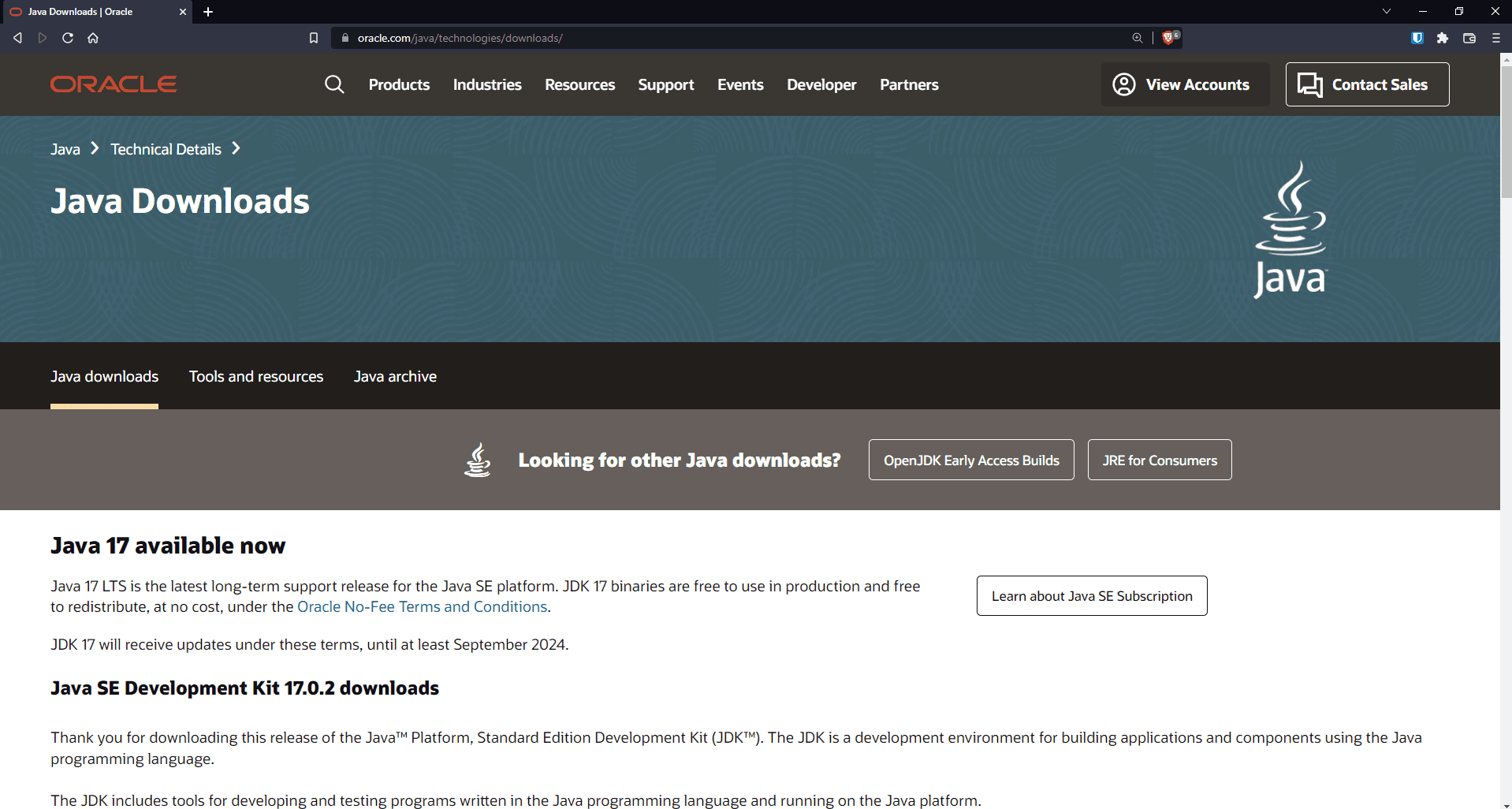The image size is (1512, 809).
Task: Open the Partners menu
Action: pos(909,84)
